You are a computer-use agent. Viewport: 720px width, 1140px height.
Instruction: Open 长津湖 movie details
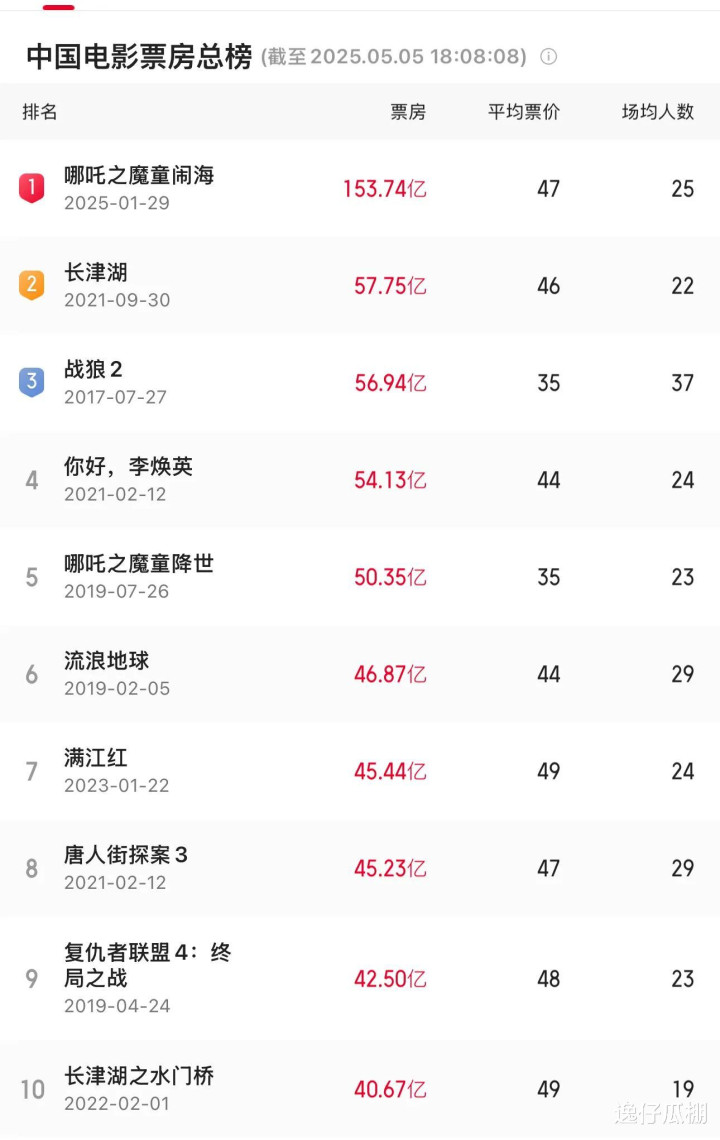point(360,286)
